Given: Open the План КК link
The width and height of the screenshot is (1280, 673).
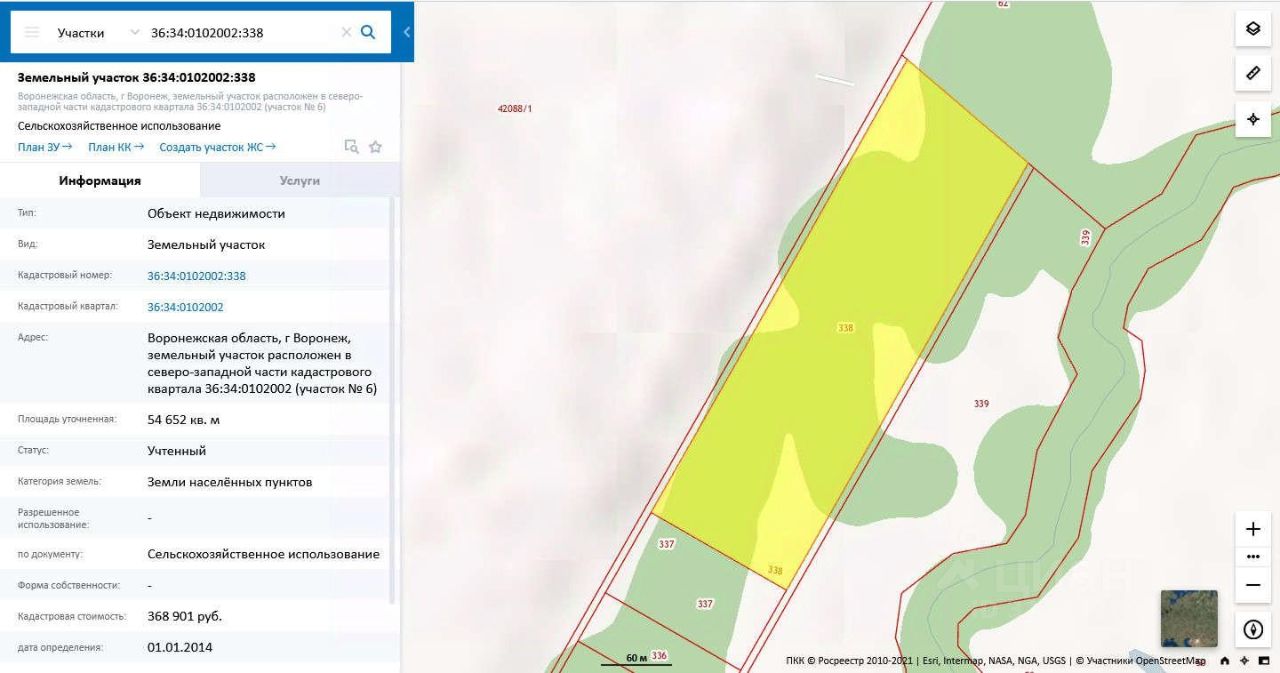Looking at the screenshot, I should (x=116, y=147).
